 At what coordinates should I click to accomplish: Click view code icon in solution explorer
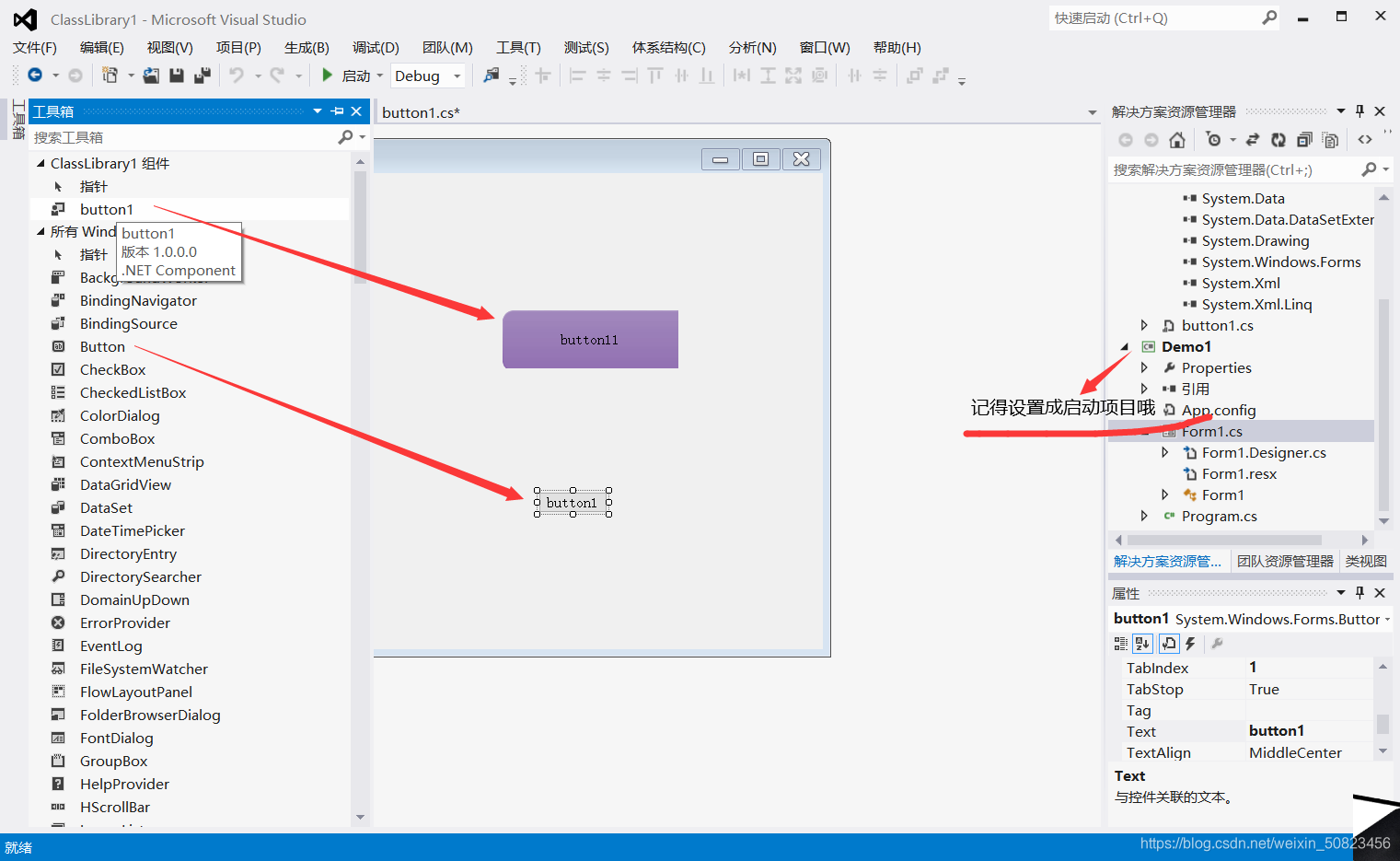1365,140
